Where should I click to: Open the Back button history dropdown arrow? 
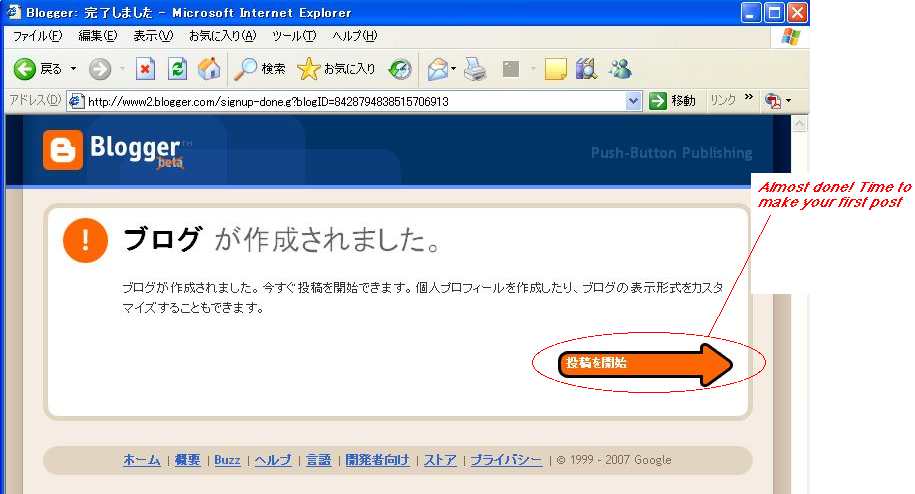[74, 69]
